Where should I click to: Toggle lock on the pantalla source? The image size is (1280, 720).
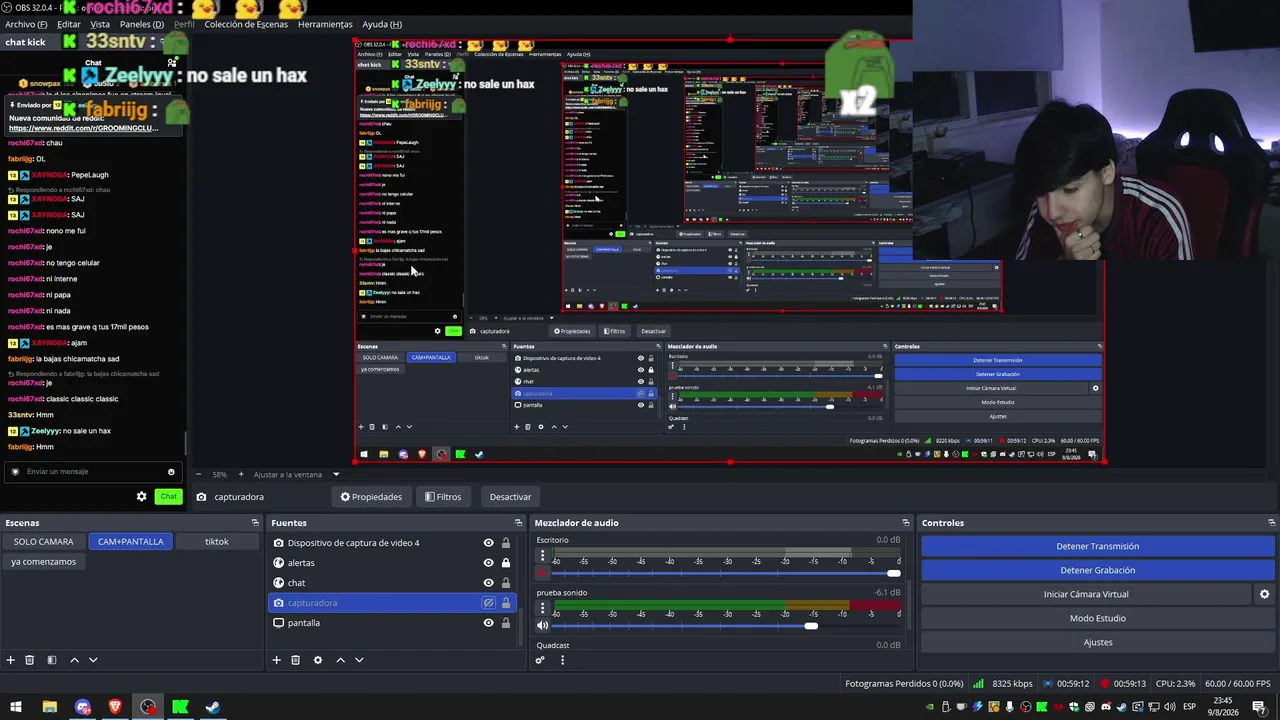(506, 623)
